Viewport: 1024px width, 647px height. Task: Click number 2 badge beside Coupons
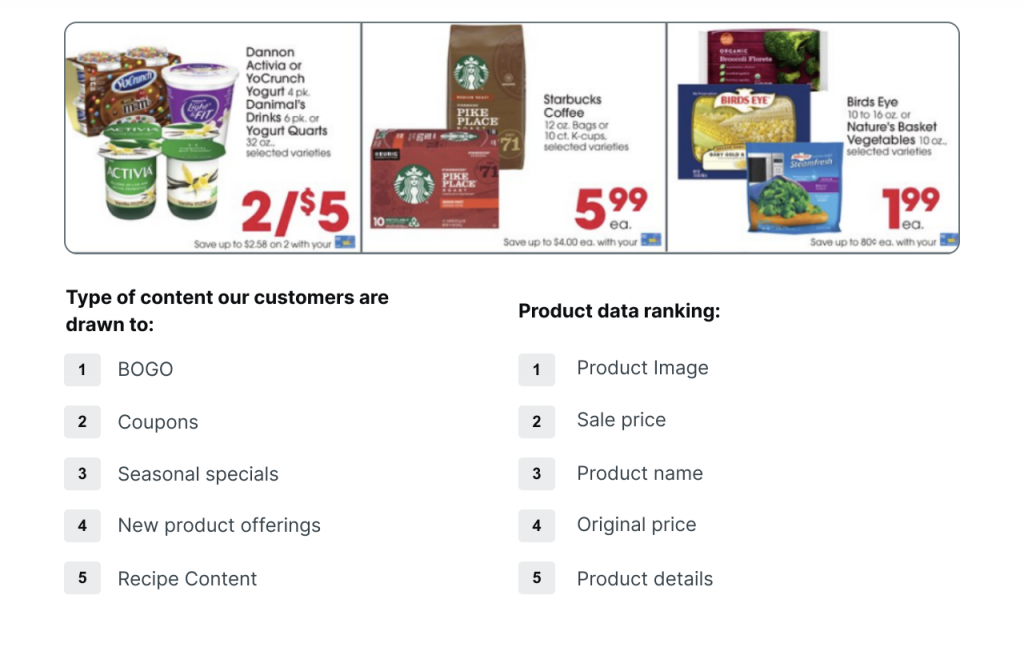[x=82, y=422]
